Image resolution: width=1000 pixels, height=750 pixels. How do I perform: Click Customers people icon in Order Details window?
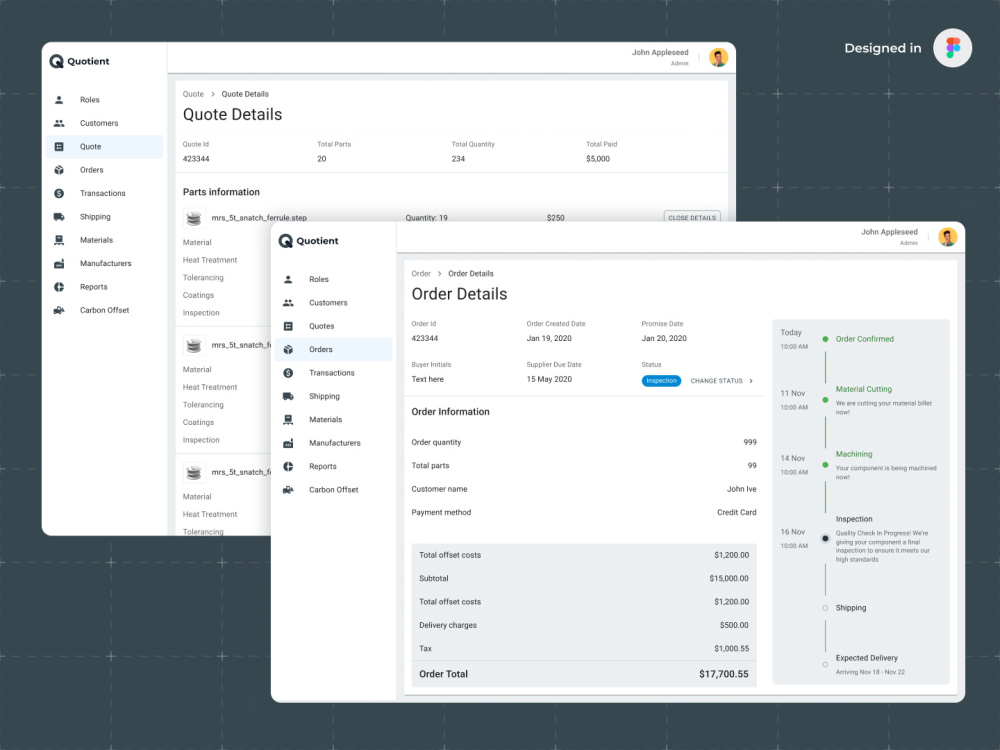288,303
